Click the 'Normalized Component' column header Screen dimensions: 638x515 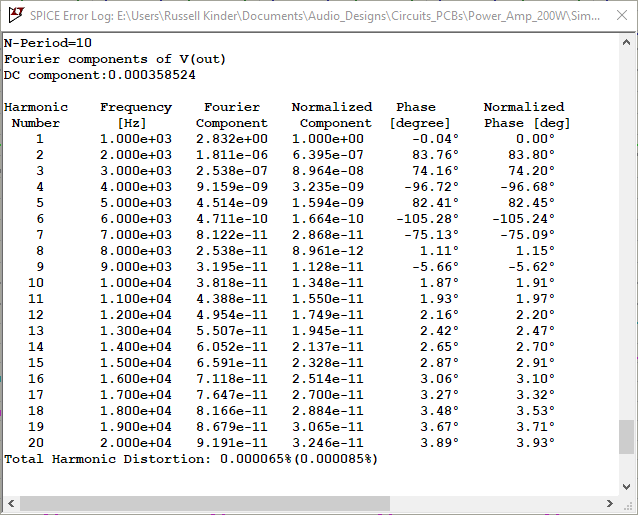click(x=332, y=115)
